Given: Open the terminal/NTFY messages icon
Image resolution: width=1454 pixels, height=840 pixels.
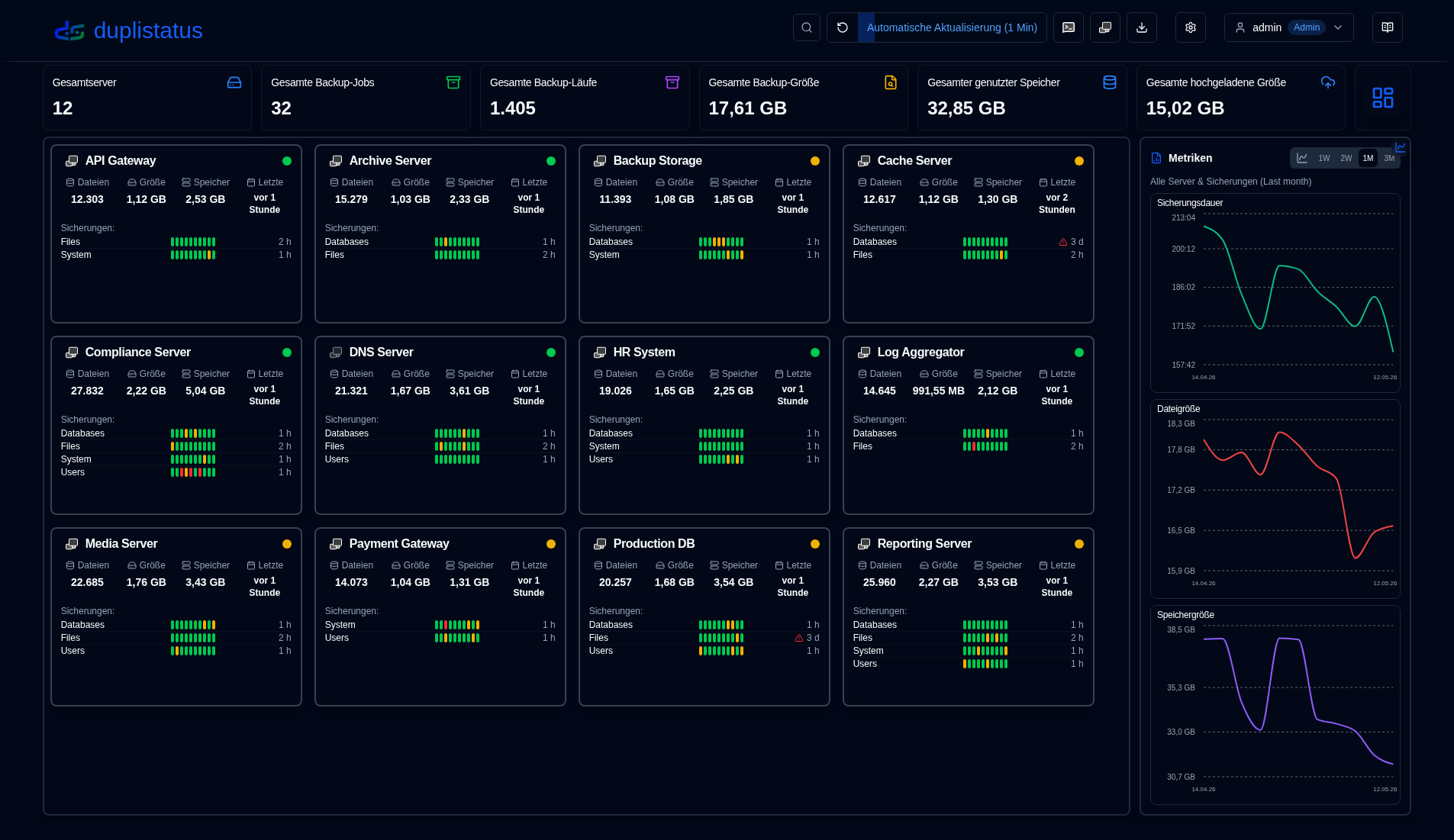Looking at the screenshot, I should (1069, 27).
